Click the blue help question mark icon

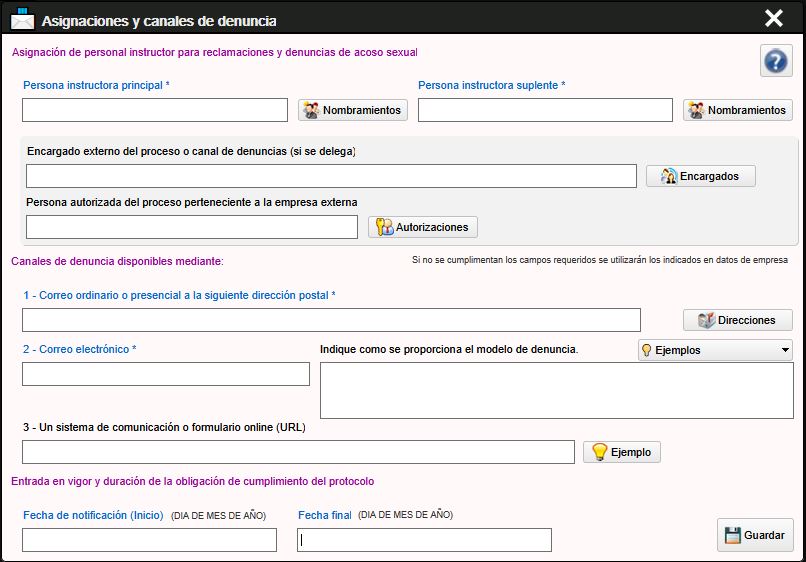pyautogui.click(x=776, y=61)
